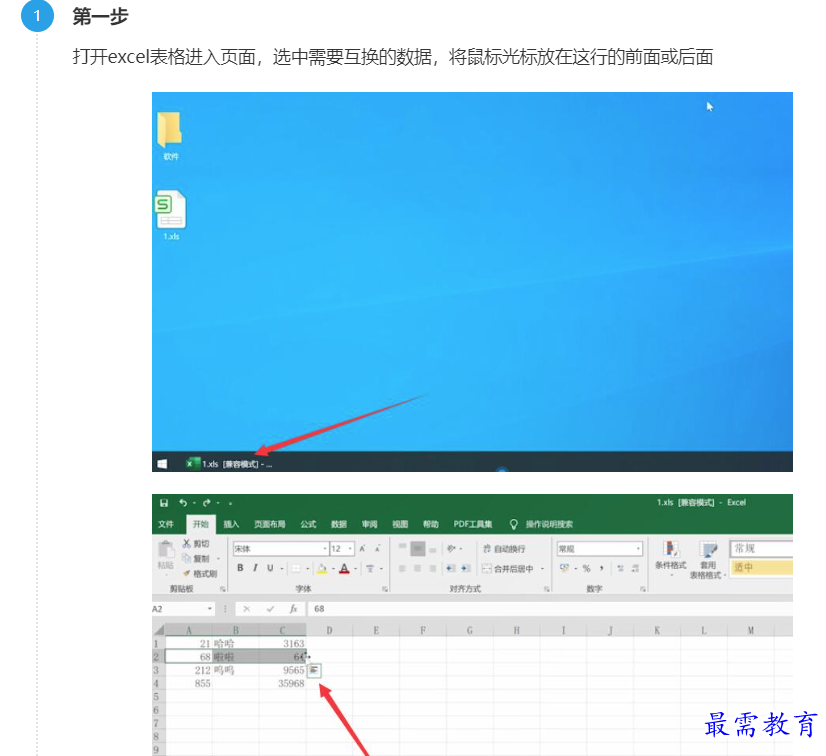
Task: Click the decrease font size icon
Action: pos(378,549)
